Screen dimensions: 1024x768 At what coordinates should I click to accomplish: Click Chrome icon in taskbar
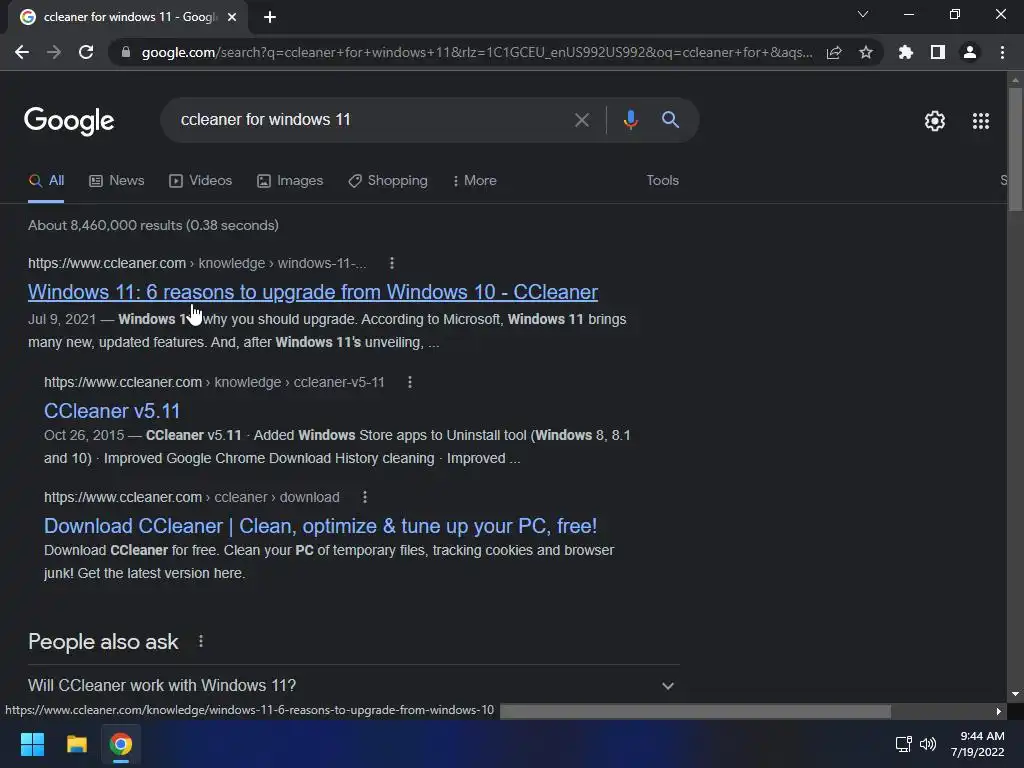coord(121,744)
